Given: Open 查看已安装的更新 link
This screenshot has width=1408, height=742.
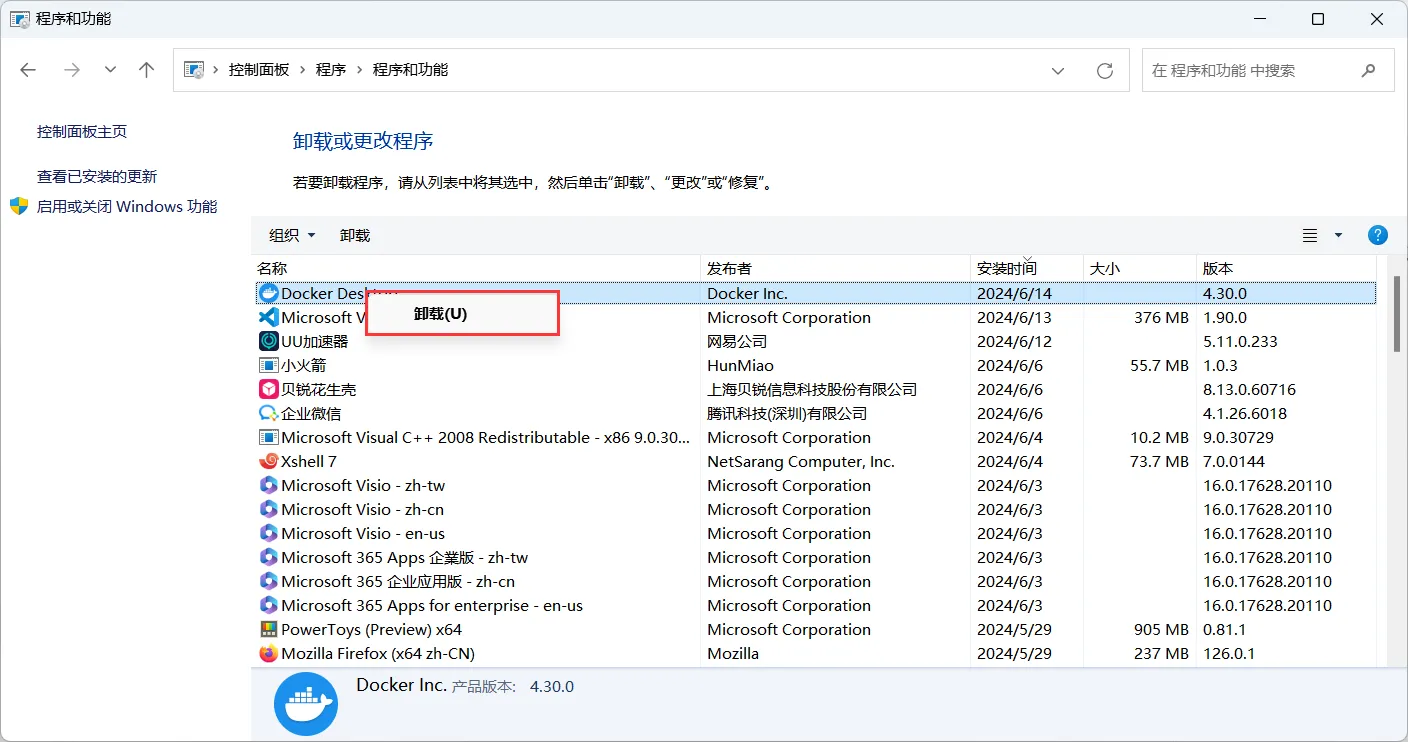Looking at the screenshot, I should pyautogui.click(x=97, y=176).
